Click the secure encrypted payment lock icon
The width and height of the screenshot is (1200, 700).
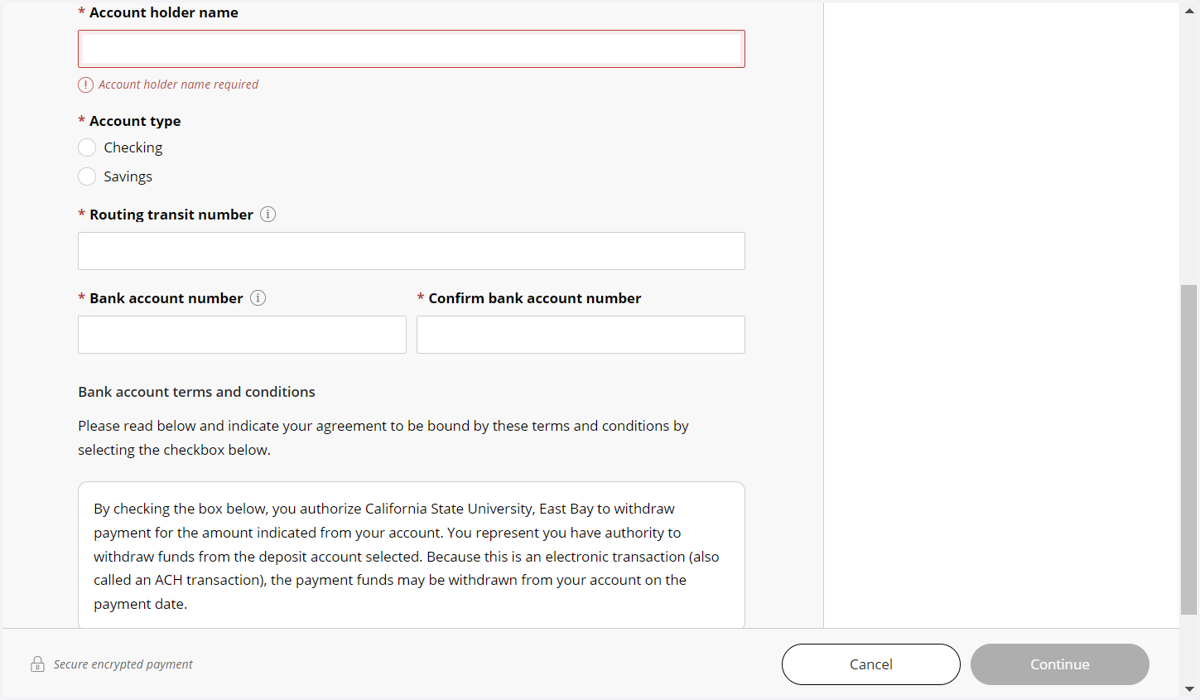(x=37, y=664)
